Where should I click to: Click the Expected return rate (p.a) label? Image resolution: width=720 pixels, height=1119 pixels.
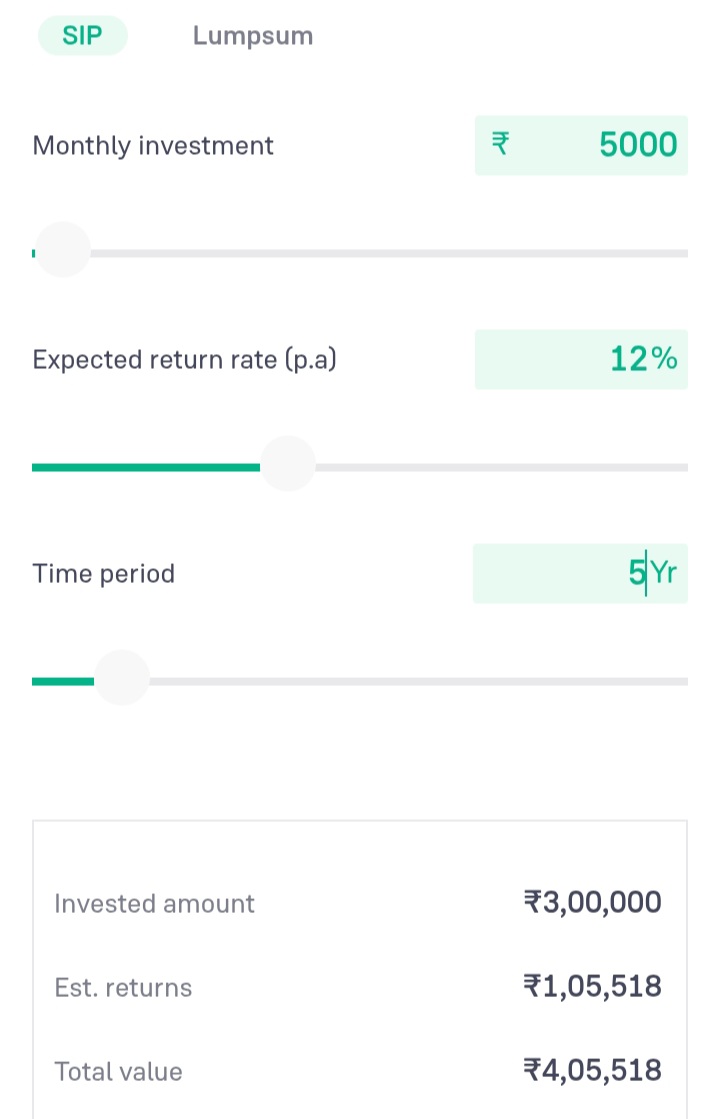(x=184, y=360)
